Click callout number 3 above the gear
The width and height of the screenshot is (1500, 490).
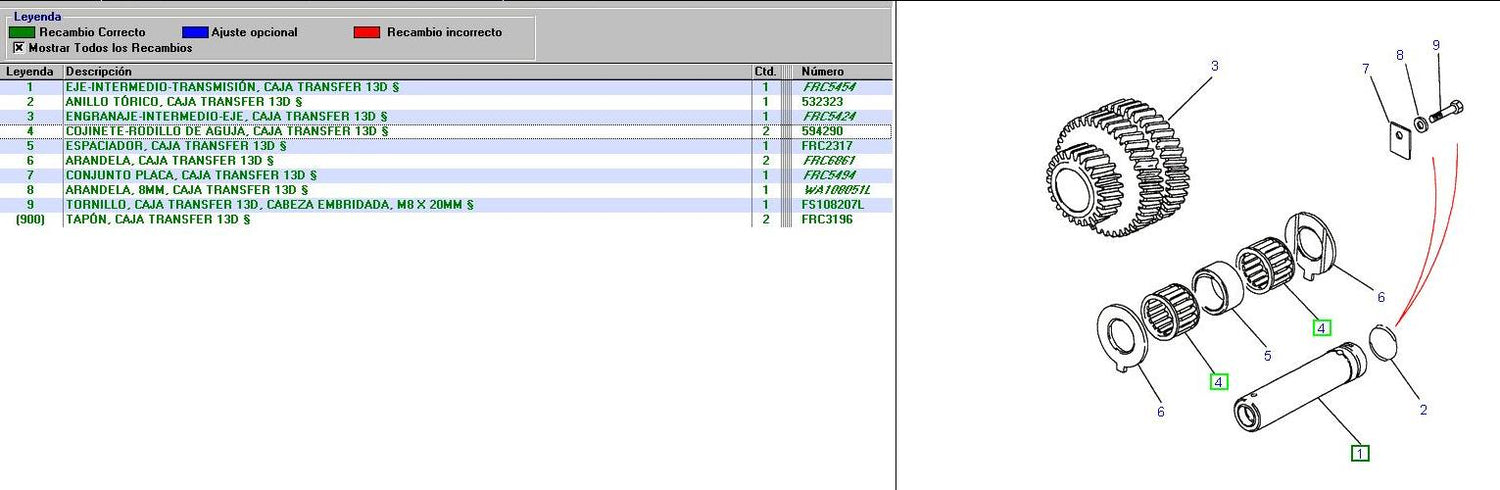(1214, 66)
